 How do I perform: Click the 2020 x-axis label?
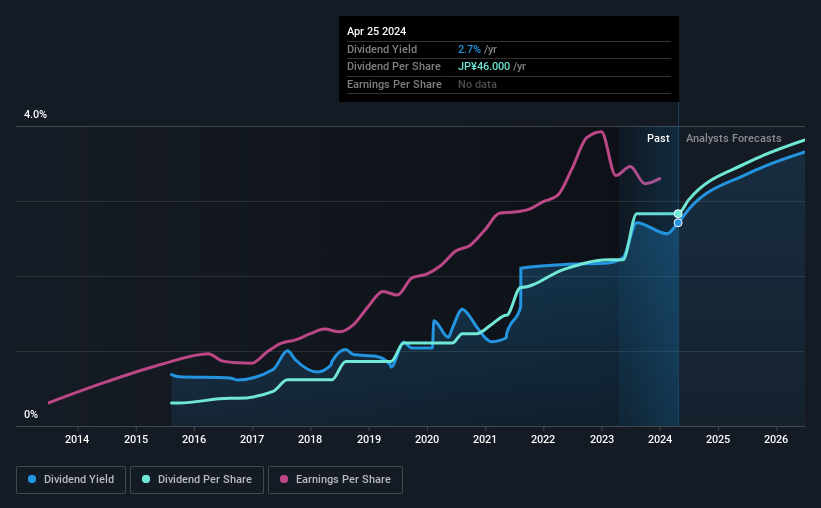pyautogui.click(x=427, y=439)
